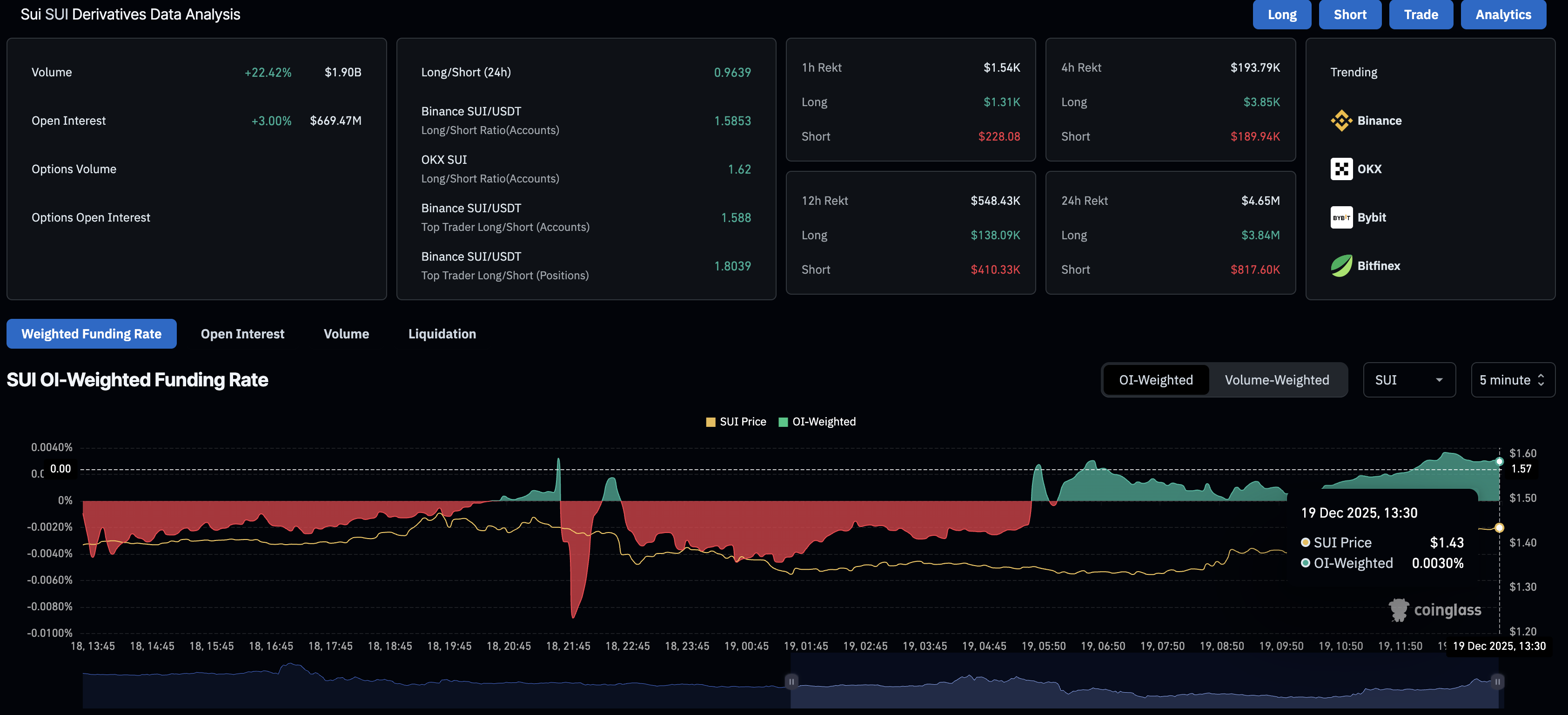
Task: Click the pause icon on the minimap navigator
Action: (x=791, y=682)
